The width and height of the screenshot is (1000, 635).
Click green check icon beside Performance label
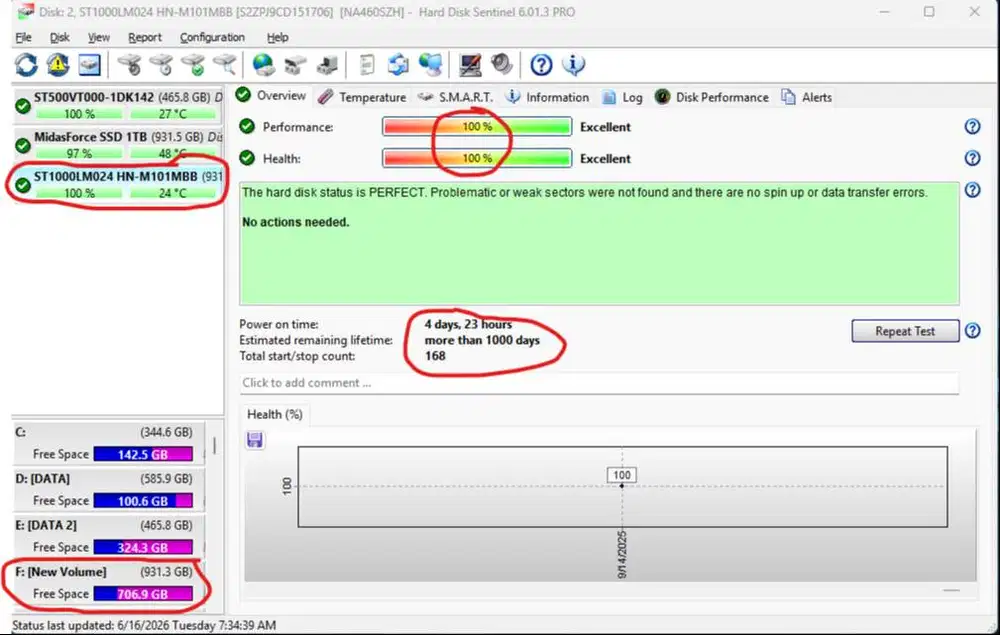[x=247, y=127]
